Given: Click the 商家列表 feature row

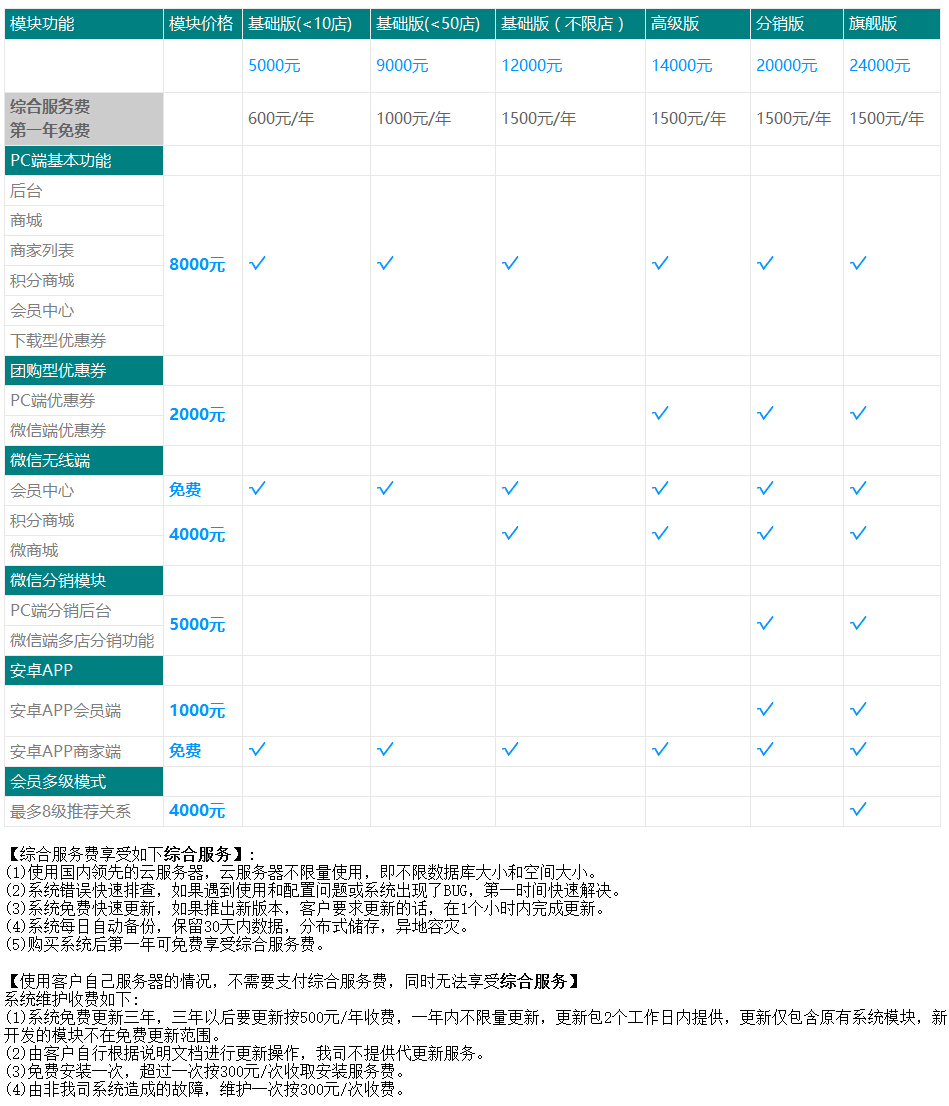Looking at the screenshot, I should (x=84, y=250).
